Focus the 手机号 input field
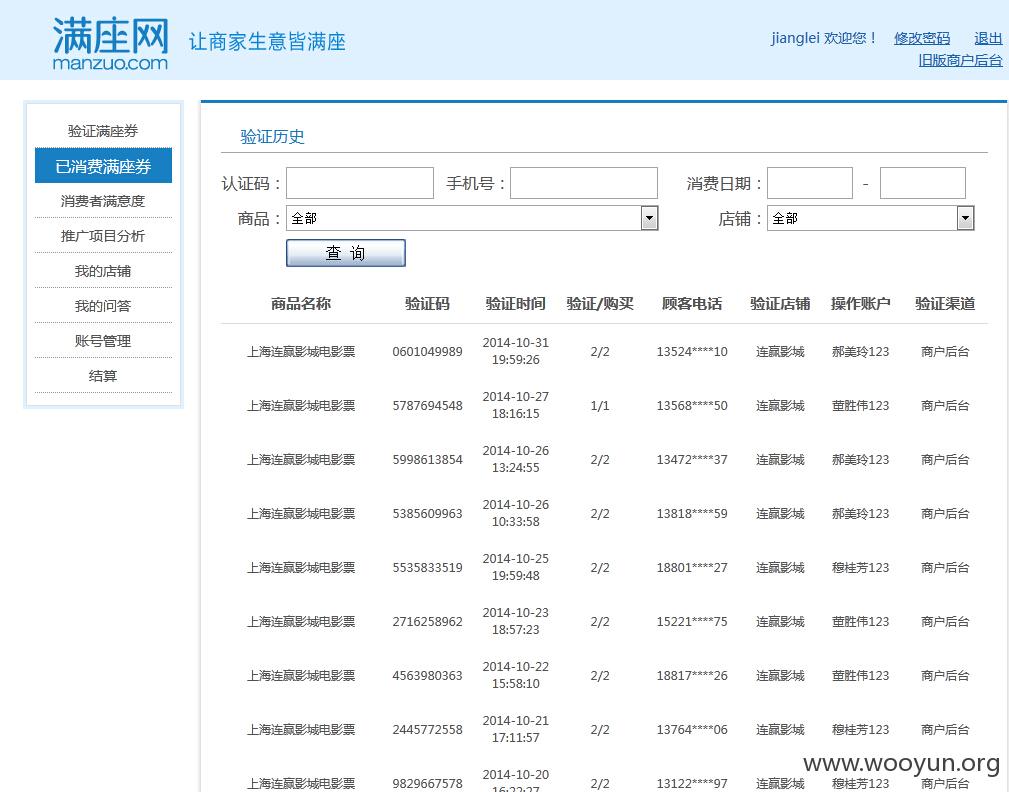Screen dimensions: 1009x792 [x=584, y=183]
